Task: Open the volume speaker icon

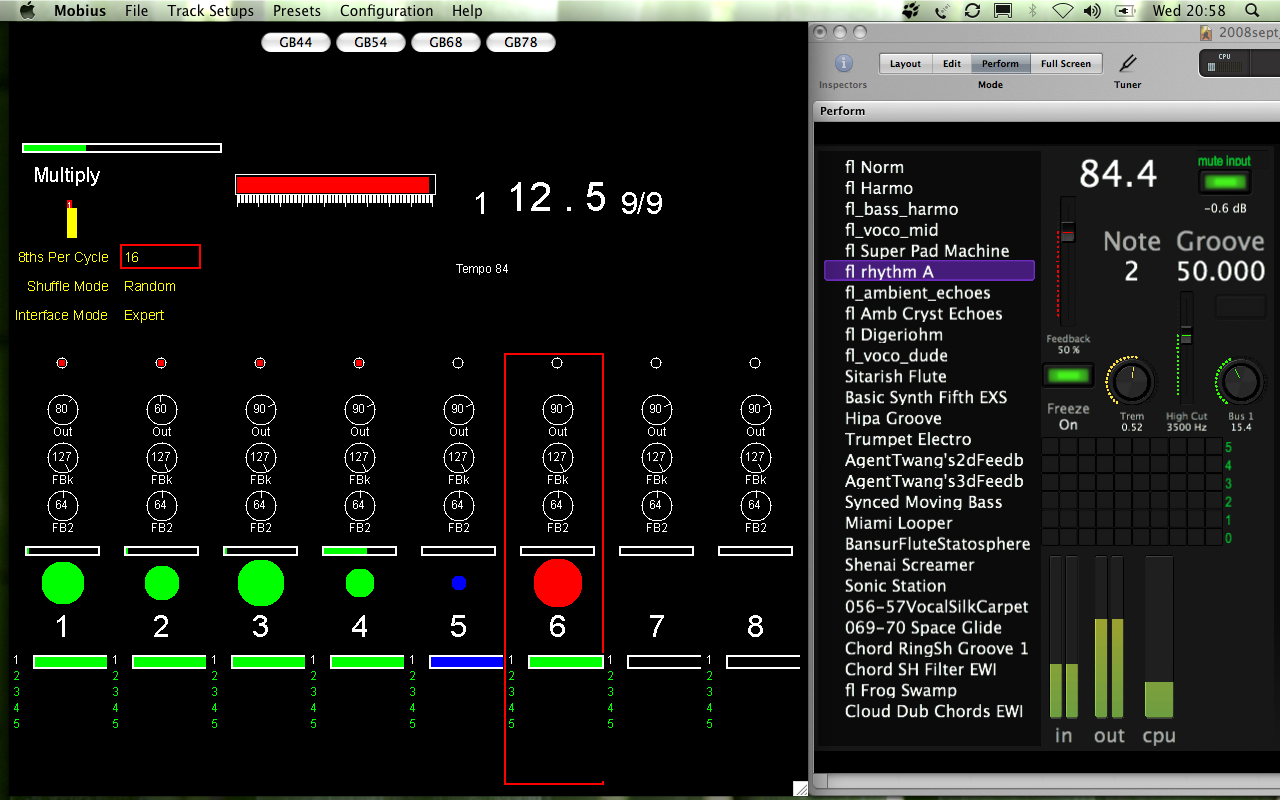Action: coord(1092,11)
